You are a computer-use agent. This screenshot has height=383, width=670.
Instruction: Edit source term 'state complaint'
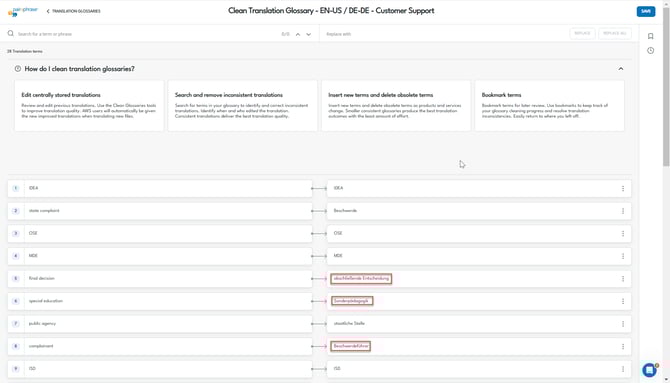click(44, 211)
